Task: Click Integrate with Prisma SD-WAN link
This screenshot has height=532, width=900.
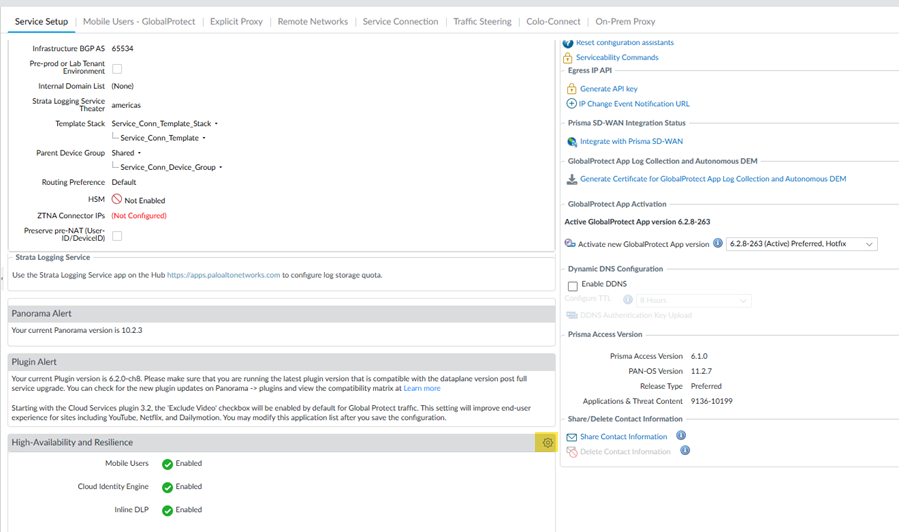Action: [631, 141]
